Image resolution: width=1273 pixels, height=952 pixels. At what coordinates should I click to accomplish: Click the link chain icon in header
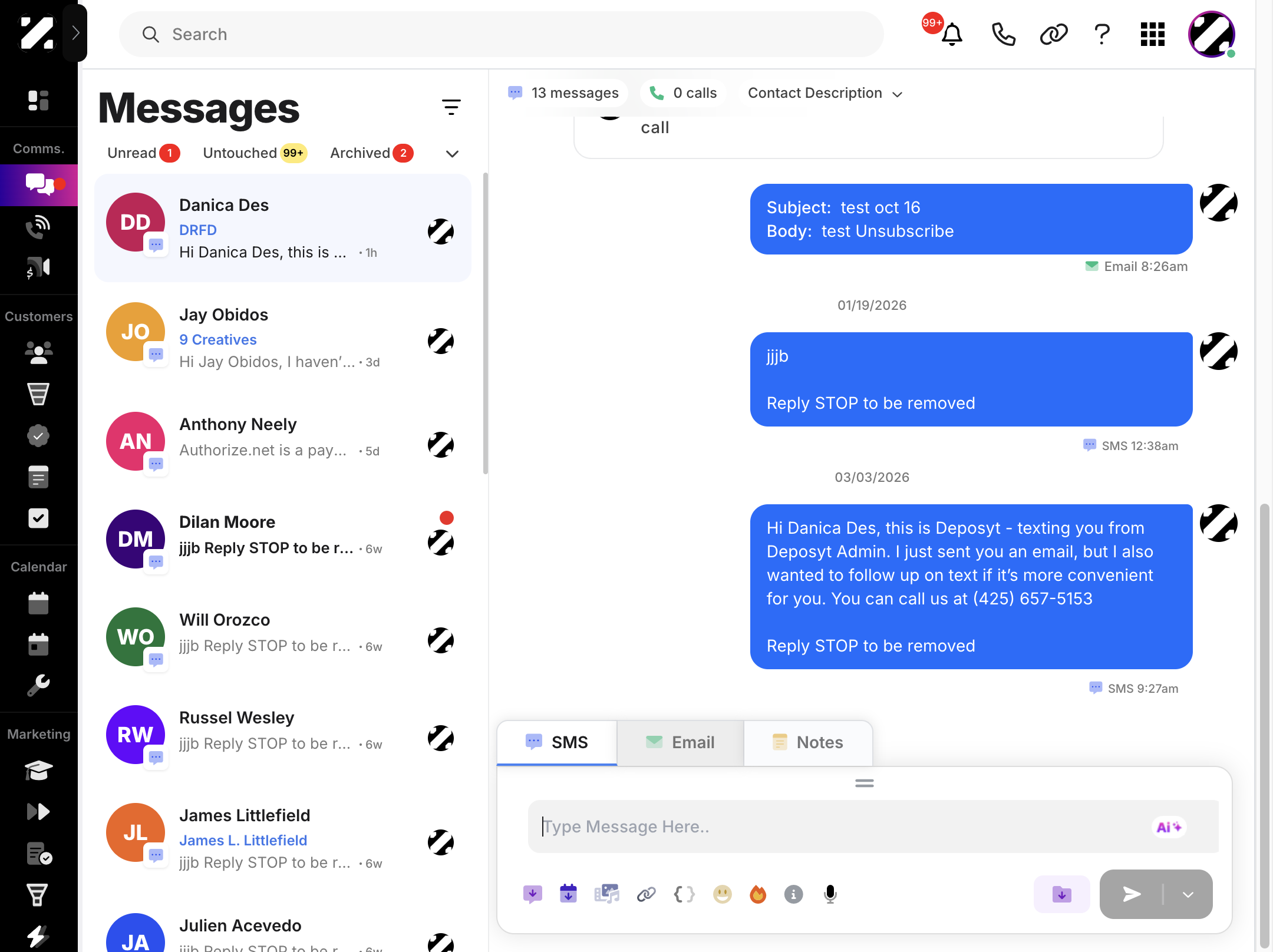pos(1053,34)
